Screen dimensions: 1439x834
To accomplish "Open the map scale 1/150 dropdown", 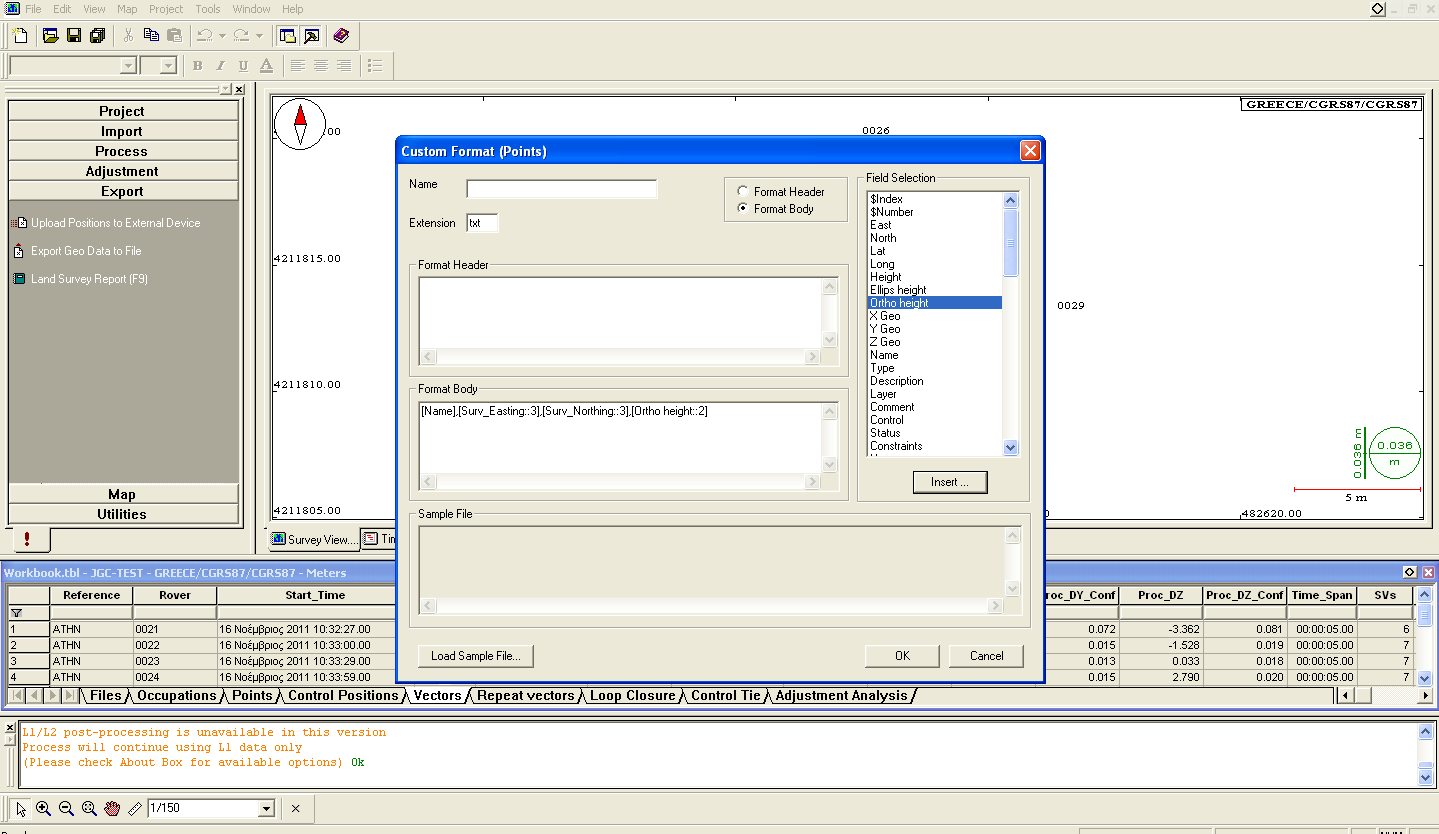I will (x=266, y=808).
